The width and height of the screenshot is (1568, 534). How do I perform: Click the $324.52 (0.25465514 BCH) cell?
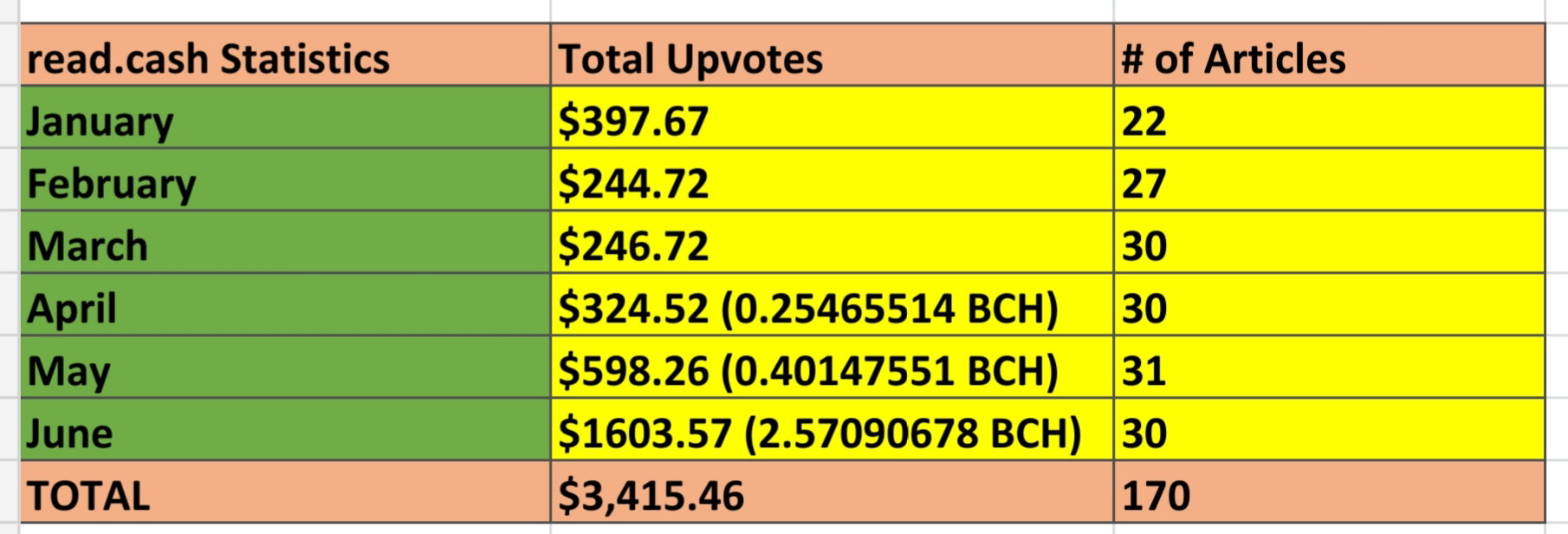pos(832,304)
